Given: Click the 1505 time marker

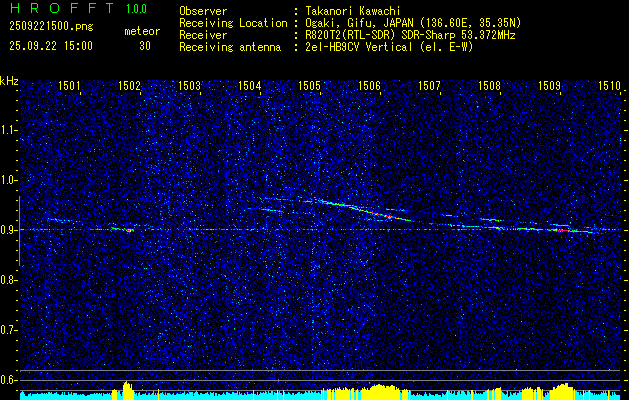Looking at the screenshot, I should click(x=310, y=85).
